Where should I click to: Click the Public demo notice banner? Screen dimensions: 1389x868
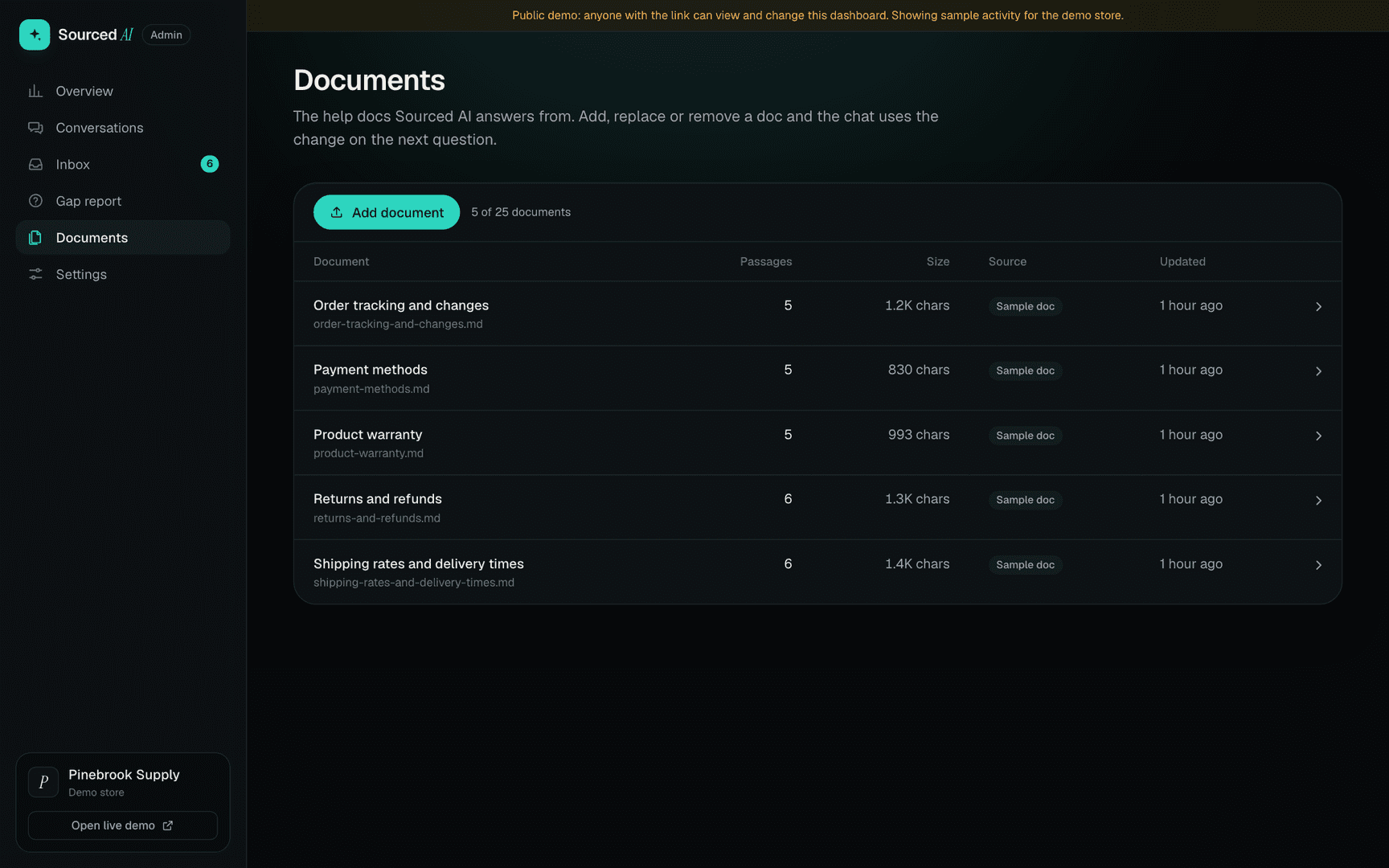[x=817, y=15]
